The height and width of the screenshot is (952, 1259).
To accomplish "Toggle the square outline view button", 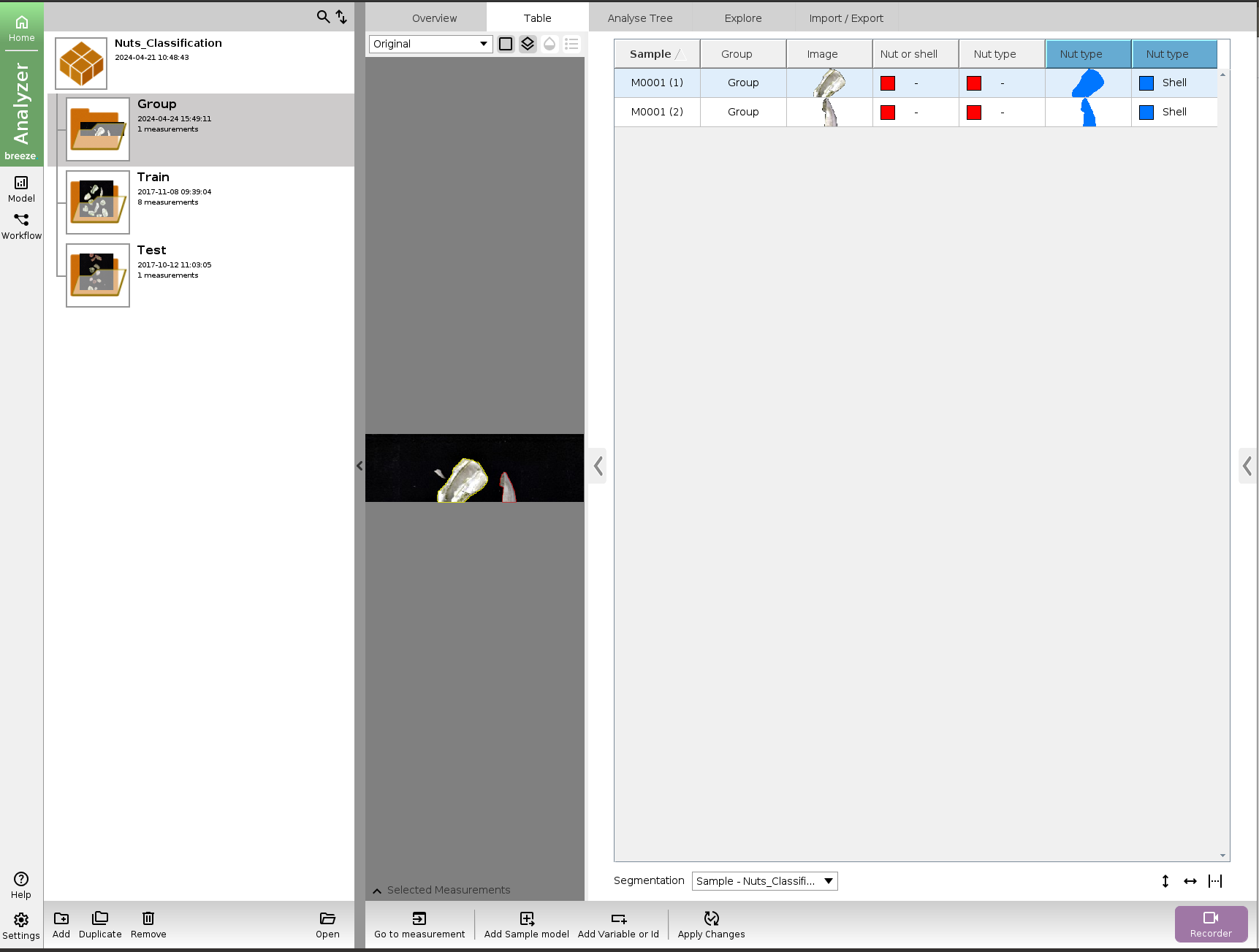I will (x=506, y=44).
